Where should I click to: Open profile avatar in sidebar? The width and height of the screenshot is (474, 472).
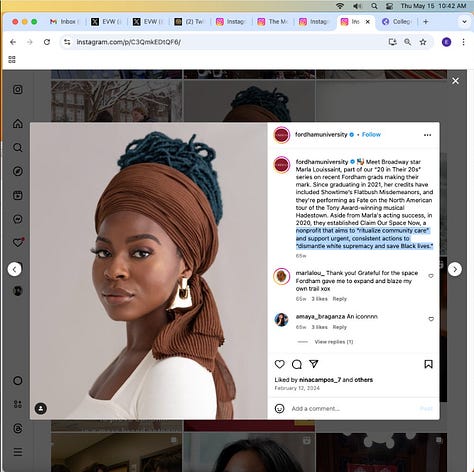point(18,291)
